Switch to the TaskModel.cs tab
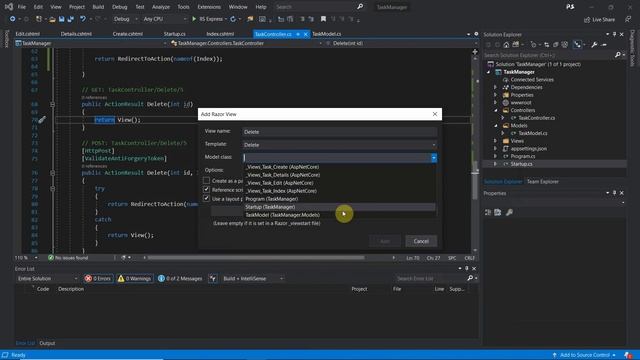The image size is (640, 360). 327,34
